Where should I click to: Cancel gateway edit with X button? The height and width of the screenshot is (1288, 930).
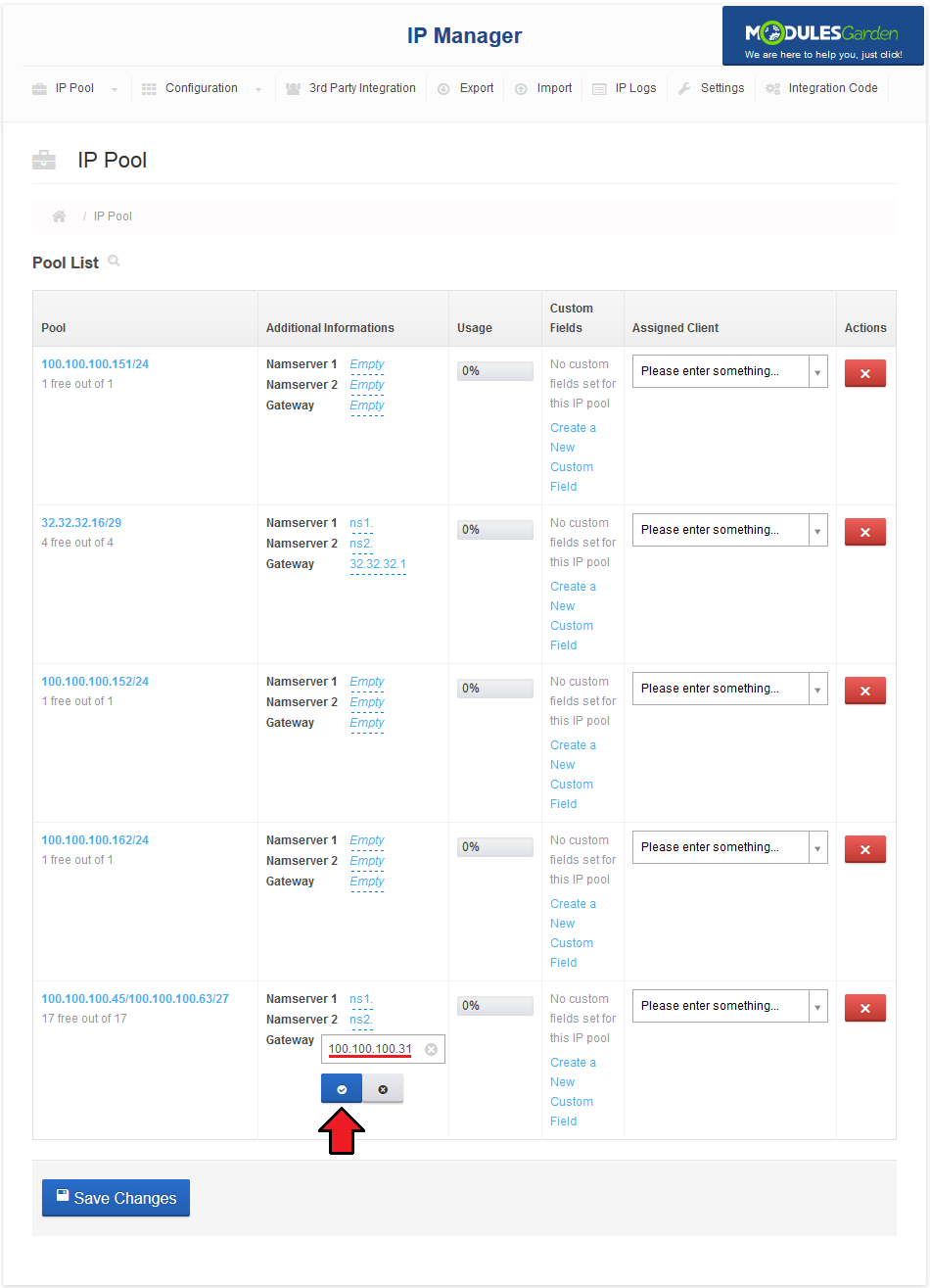coord(383,1088)
